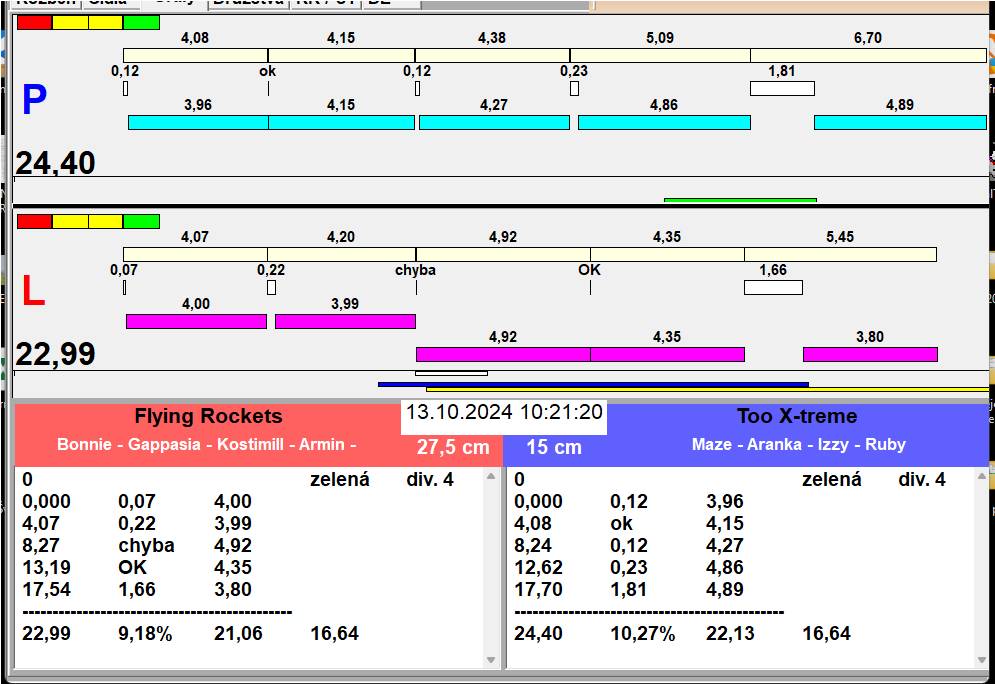Click 'ok' in Too X-treme results list
The image size is (995, 684).
[x=621, y=524]
